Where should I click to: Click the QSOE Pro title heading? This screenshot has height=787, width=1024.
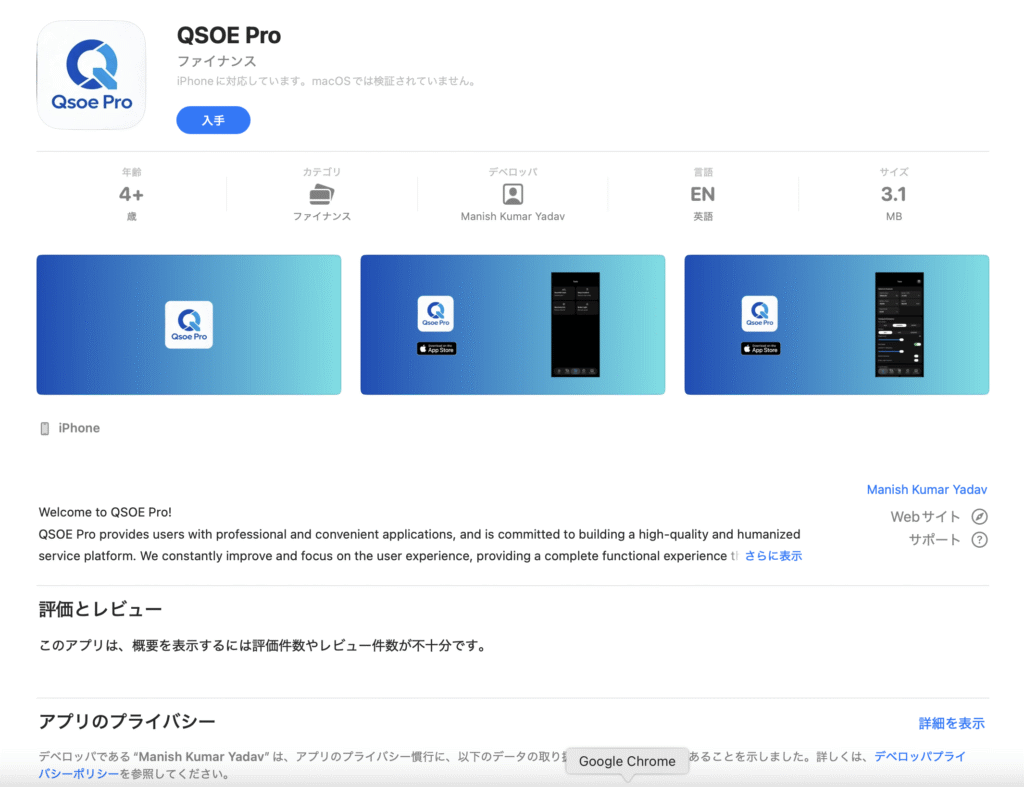point(229,35)
